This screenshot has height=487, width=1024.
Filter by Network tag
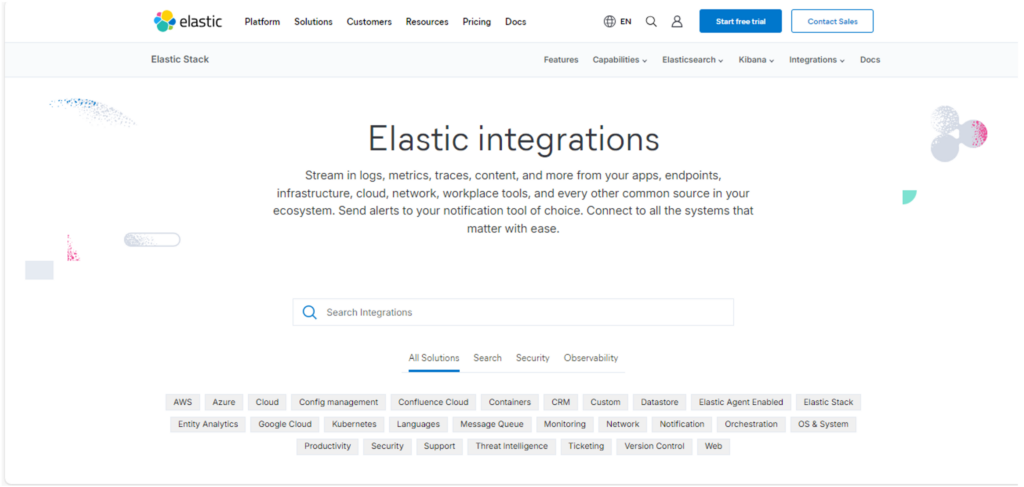tap(622, 424)
